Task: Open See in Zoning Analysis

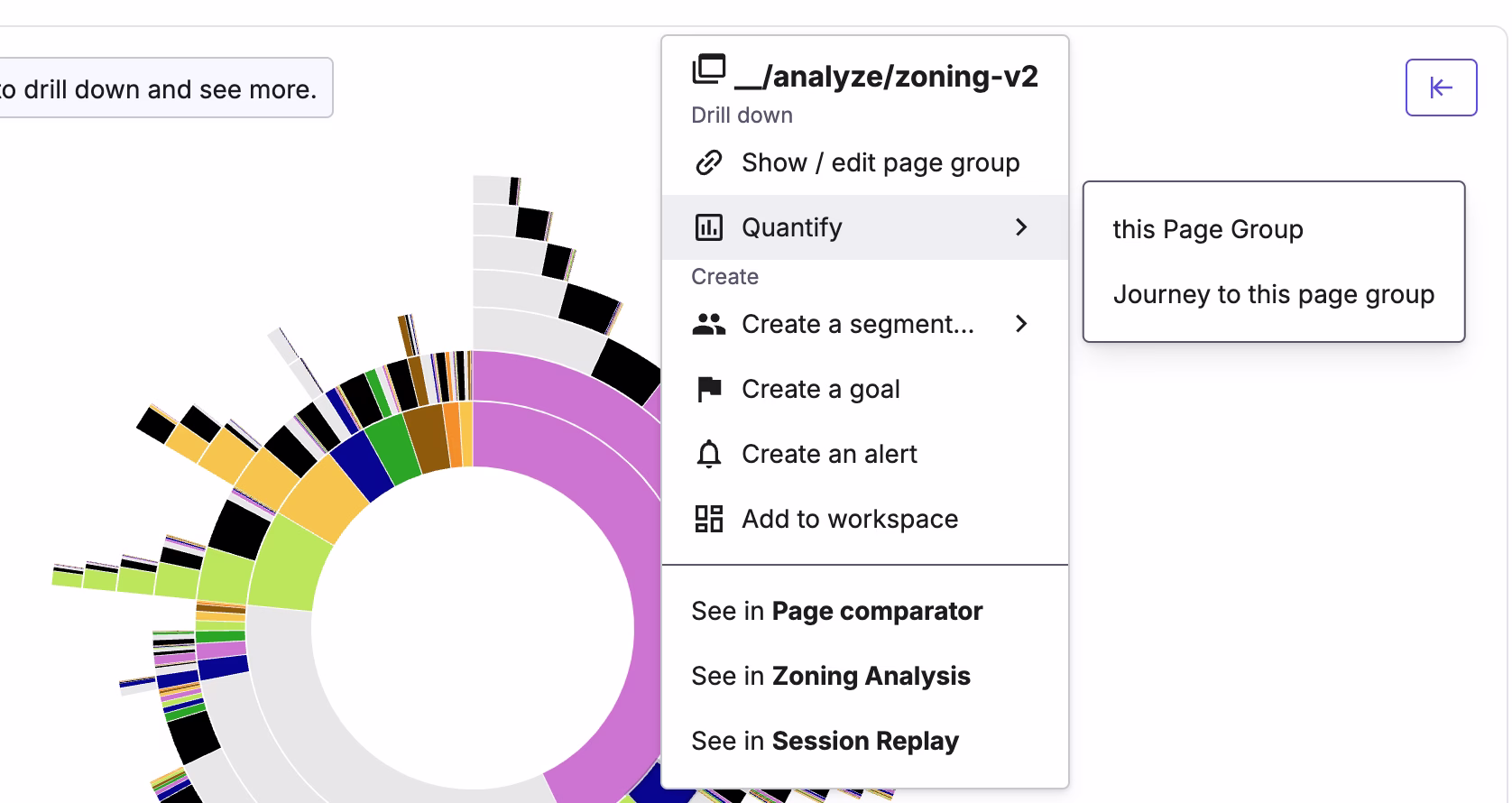Action: [x=830, y=676]
